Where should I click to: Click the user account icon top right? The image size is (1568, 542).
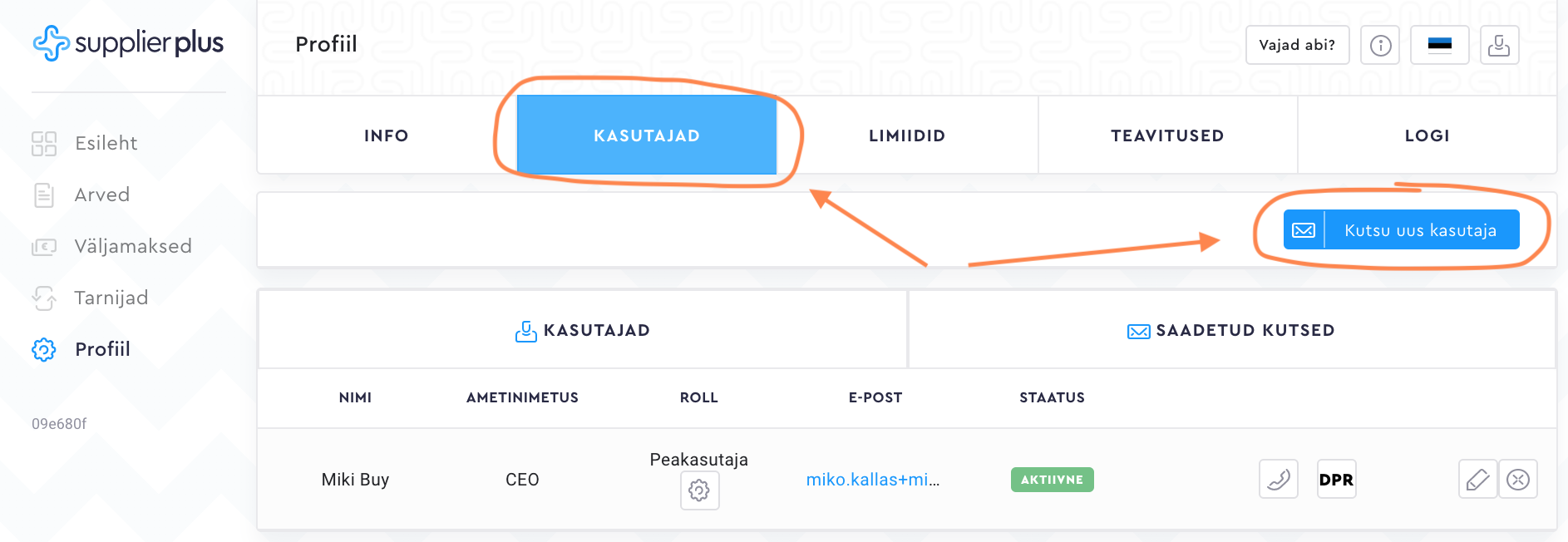pos(1498,45)
